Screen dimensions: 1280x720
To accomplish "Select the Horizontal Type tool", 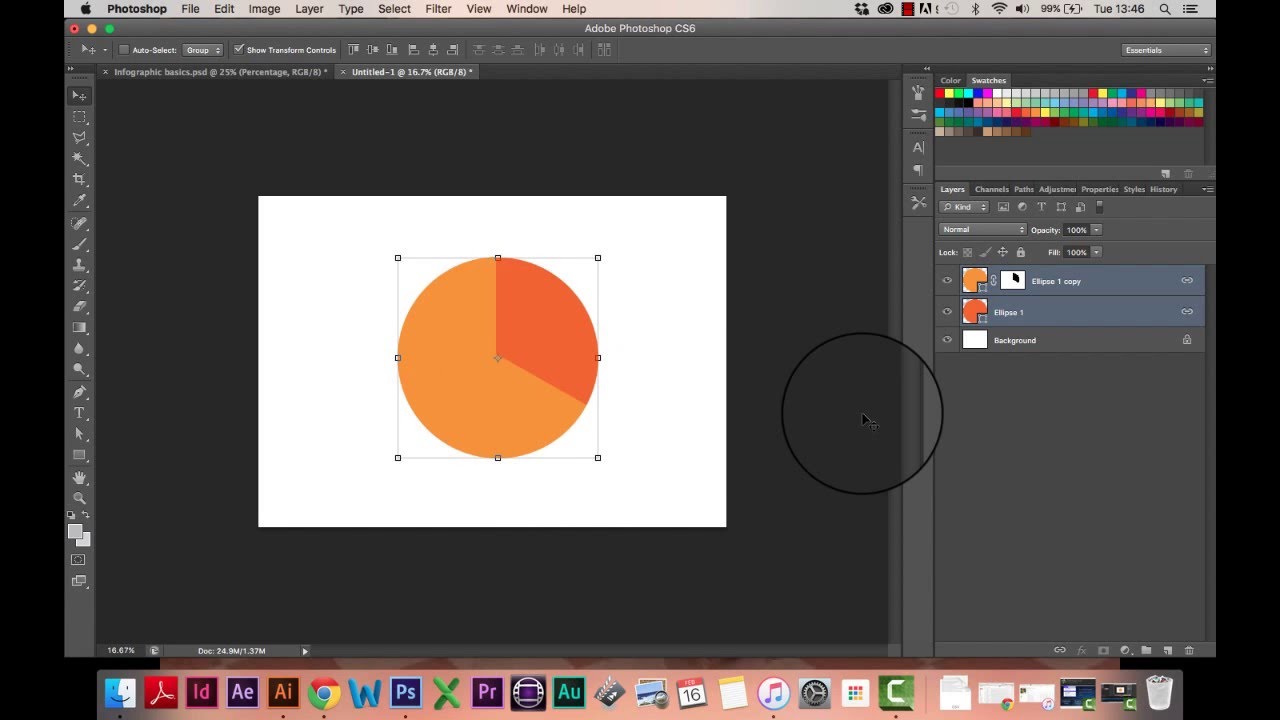I will click(x=79, y=413).
